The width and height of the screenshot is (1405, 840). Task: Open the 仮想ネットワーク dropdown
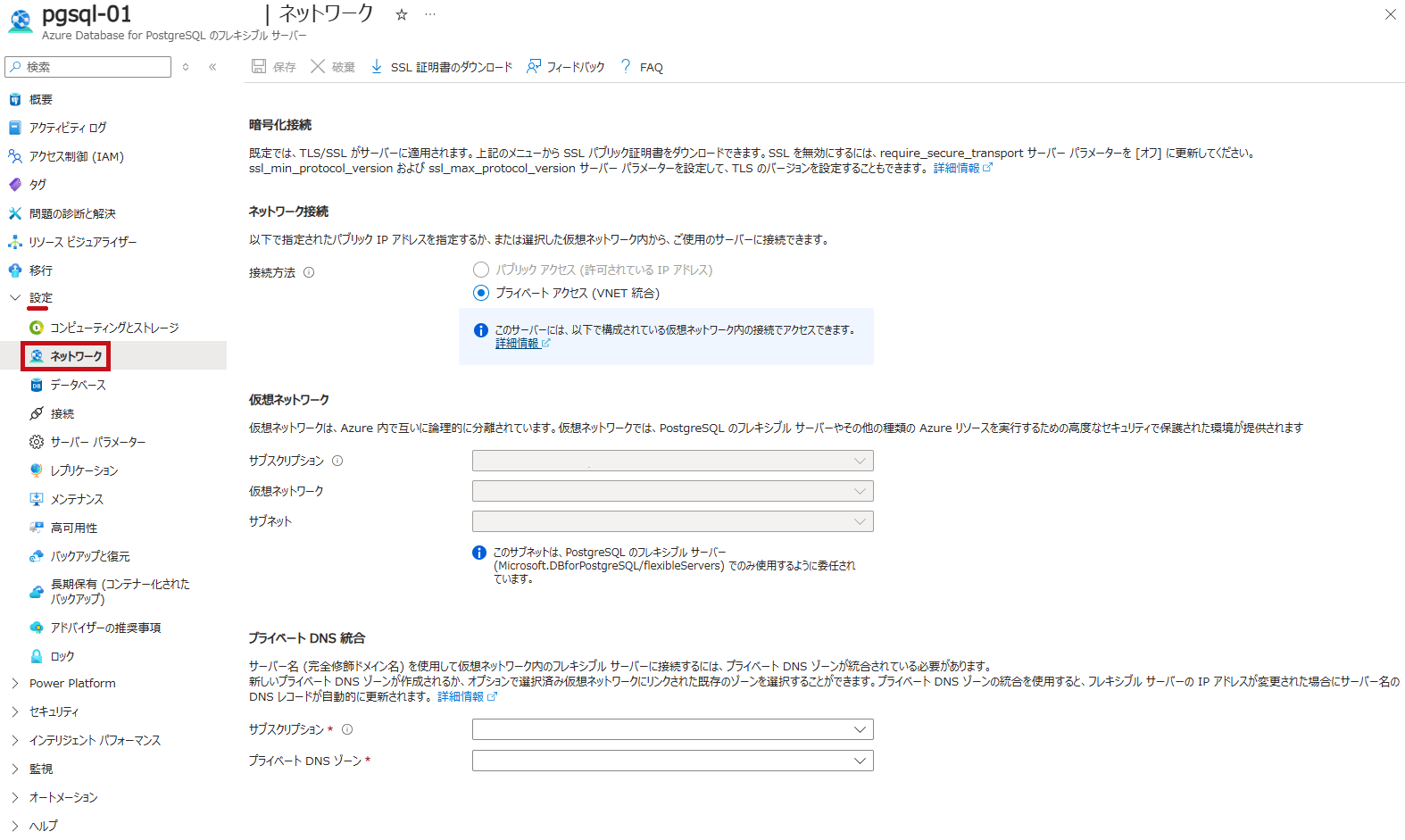click(x=672, y=491)
